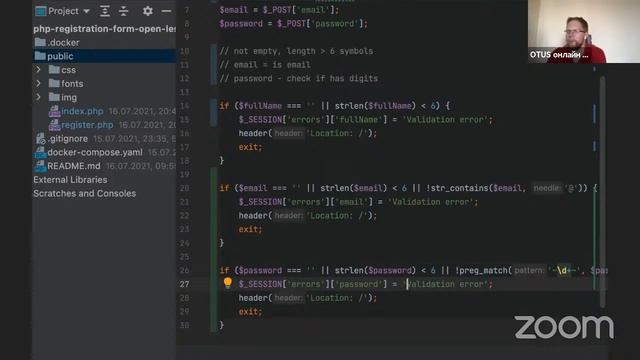
Task: Open the .gitignore file
Action: [67, 139]
